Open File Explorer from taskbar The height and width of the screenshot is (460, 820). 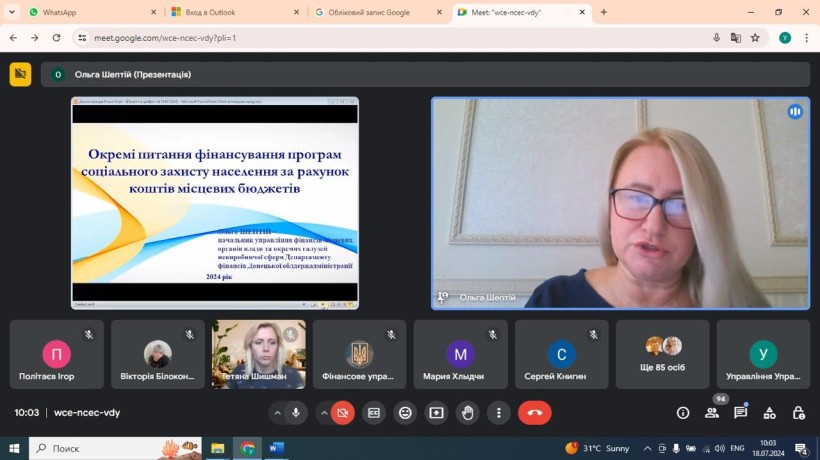(218, 448)
